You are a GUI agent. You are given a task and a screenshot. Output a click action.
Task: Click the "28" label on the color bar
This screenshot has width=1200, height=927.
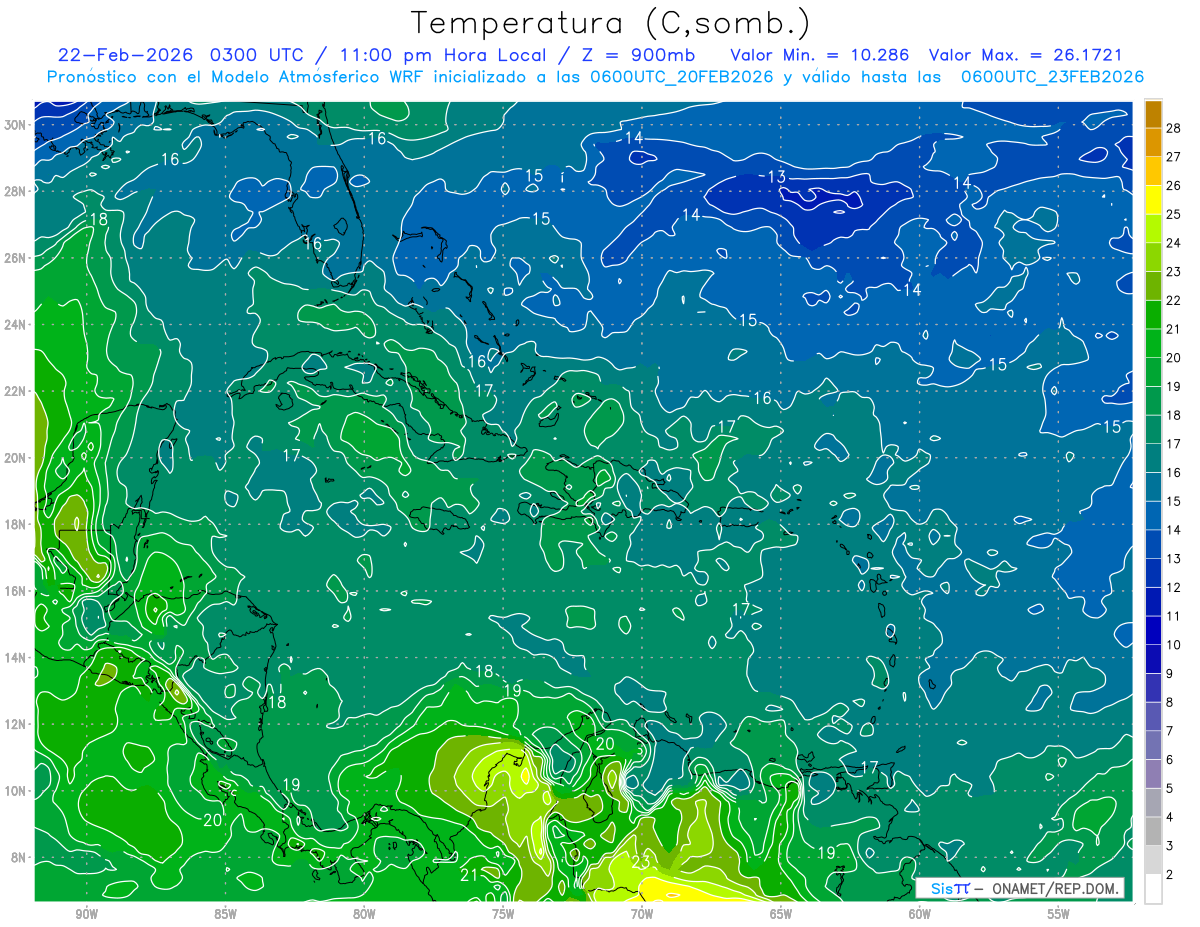click(x=1173, y=128)
